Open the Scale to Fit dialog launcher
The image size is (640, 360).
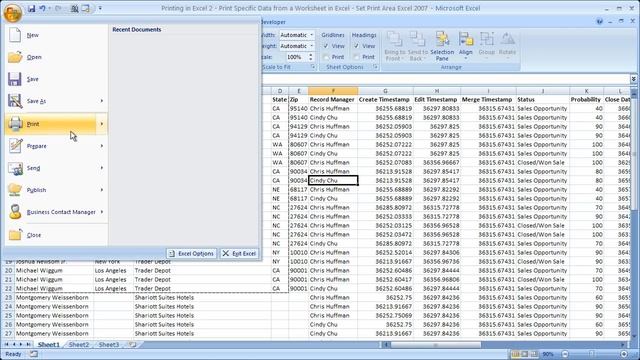tap(313, 67)
